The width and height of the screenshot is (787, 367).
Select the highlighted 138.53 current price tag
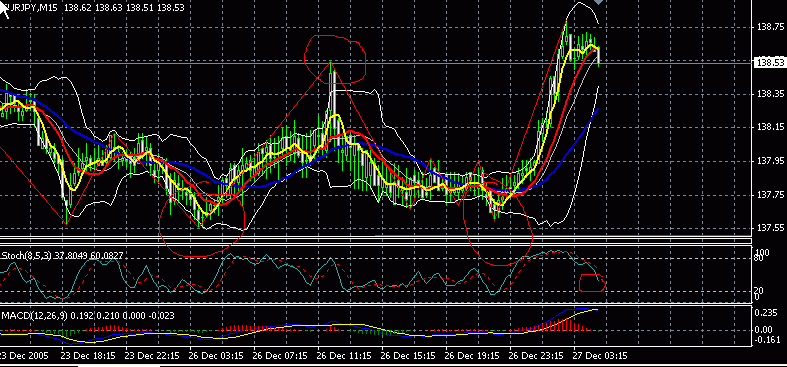coord(769,63)
